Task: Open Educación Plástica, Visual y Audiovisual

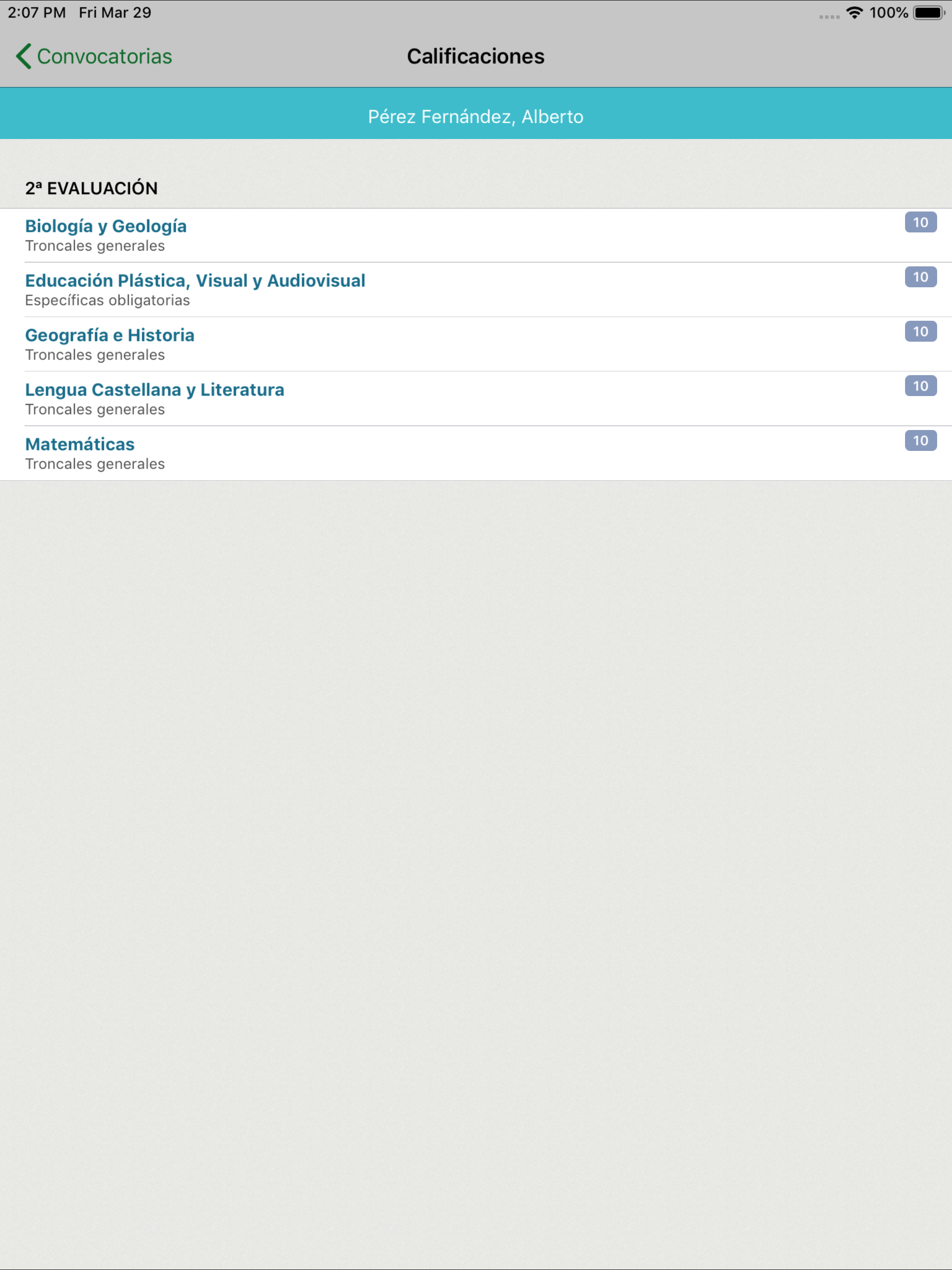Action: pyautogui.click(x=195, y=281)
